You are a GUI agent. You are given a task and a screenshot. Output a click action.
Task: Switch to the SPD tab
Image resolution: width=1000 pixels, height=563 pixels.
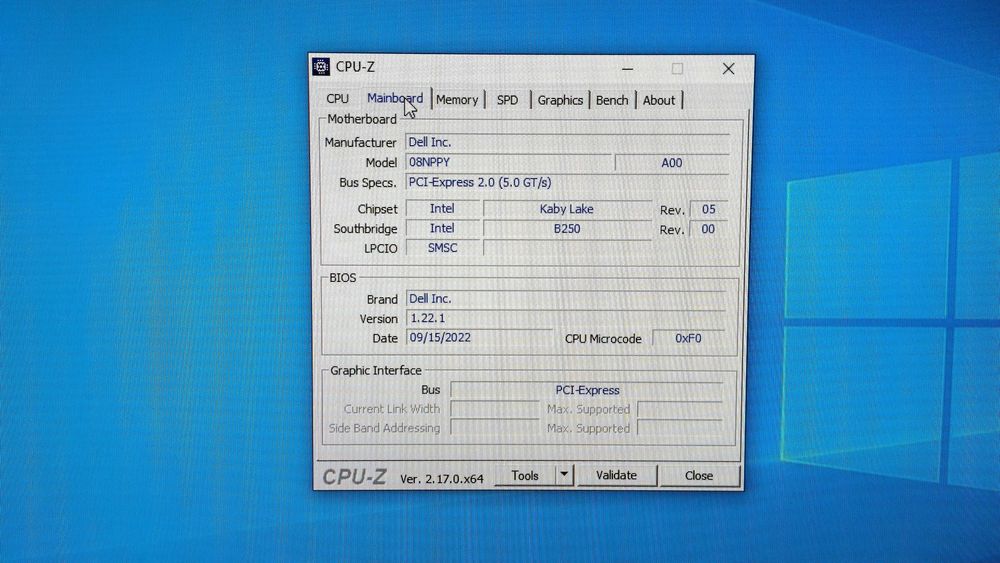[508, 100]
